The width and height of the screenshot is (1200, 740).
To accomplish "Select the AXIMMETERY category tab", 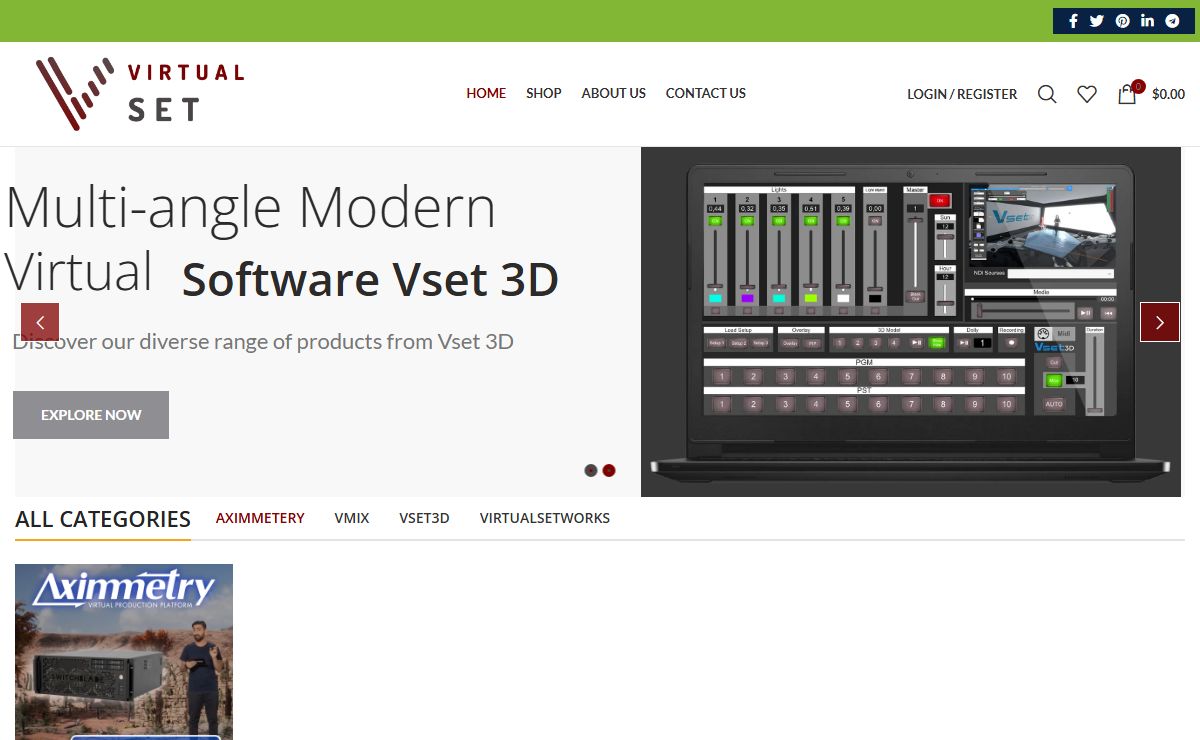I will click(x=260, y=518).
